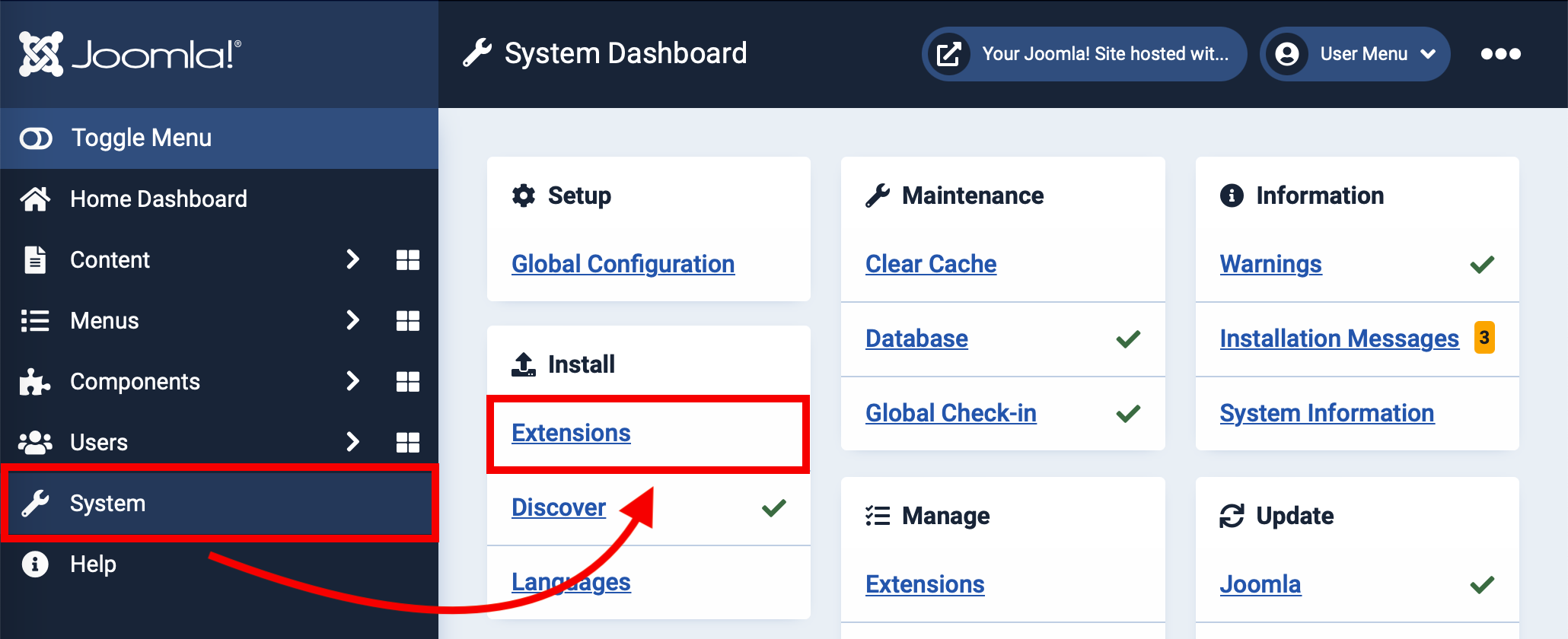This screenshot has height=639, width=1568.
Task: Click the Update refresh icon
Action: click(1232, 516)
